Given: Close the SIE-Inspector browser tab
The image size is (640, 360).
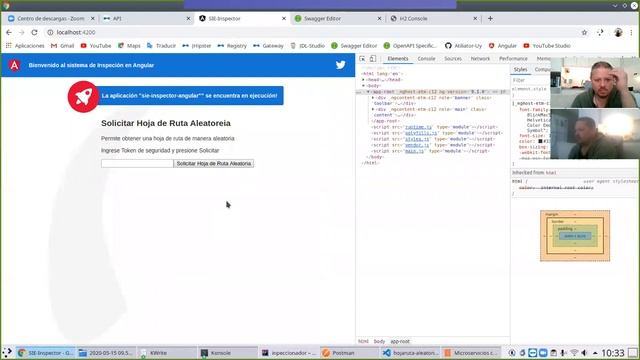Looking at the screenshot, I should [x=284, y=18].
